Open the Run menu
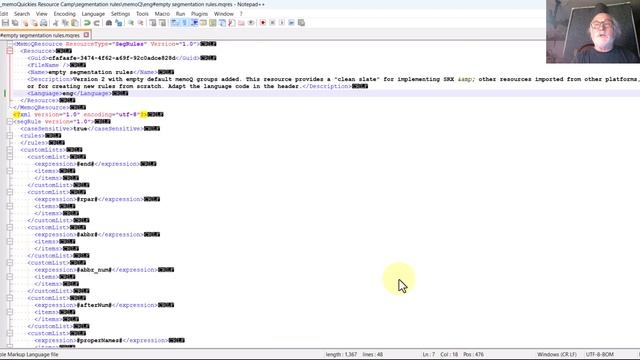This screenshot has width=640, height=360. pyautogui.click(x=180, y=14)
